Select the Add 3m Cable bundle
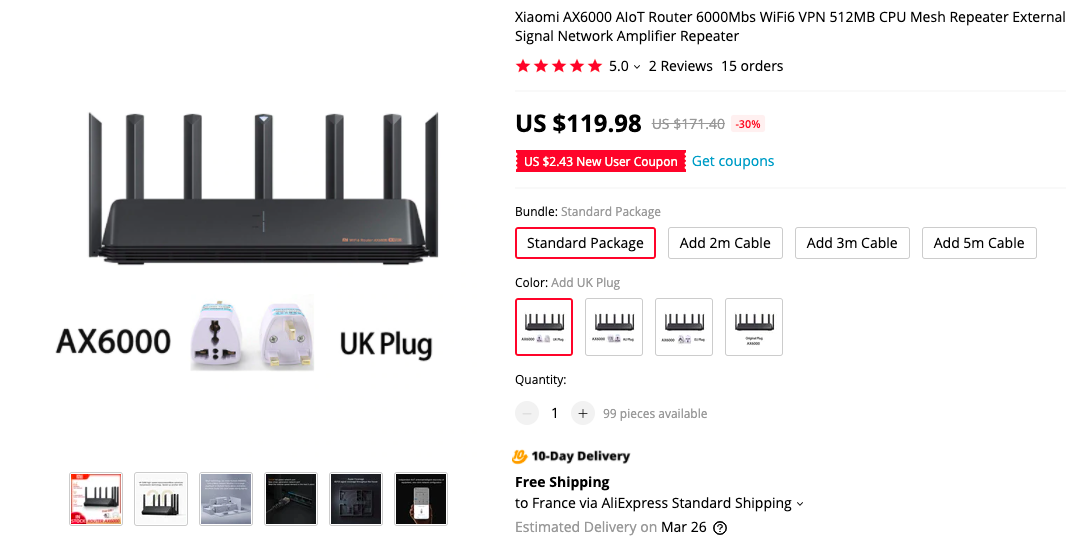 click(852, 243)
